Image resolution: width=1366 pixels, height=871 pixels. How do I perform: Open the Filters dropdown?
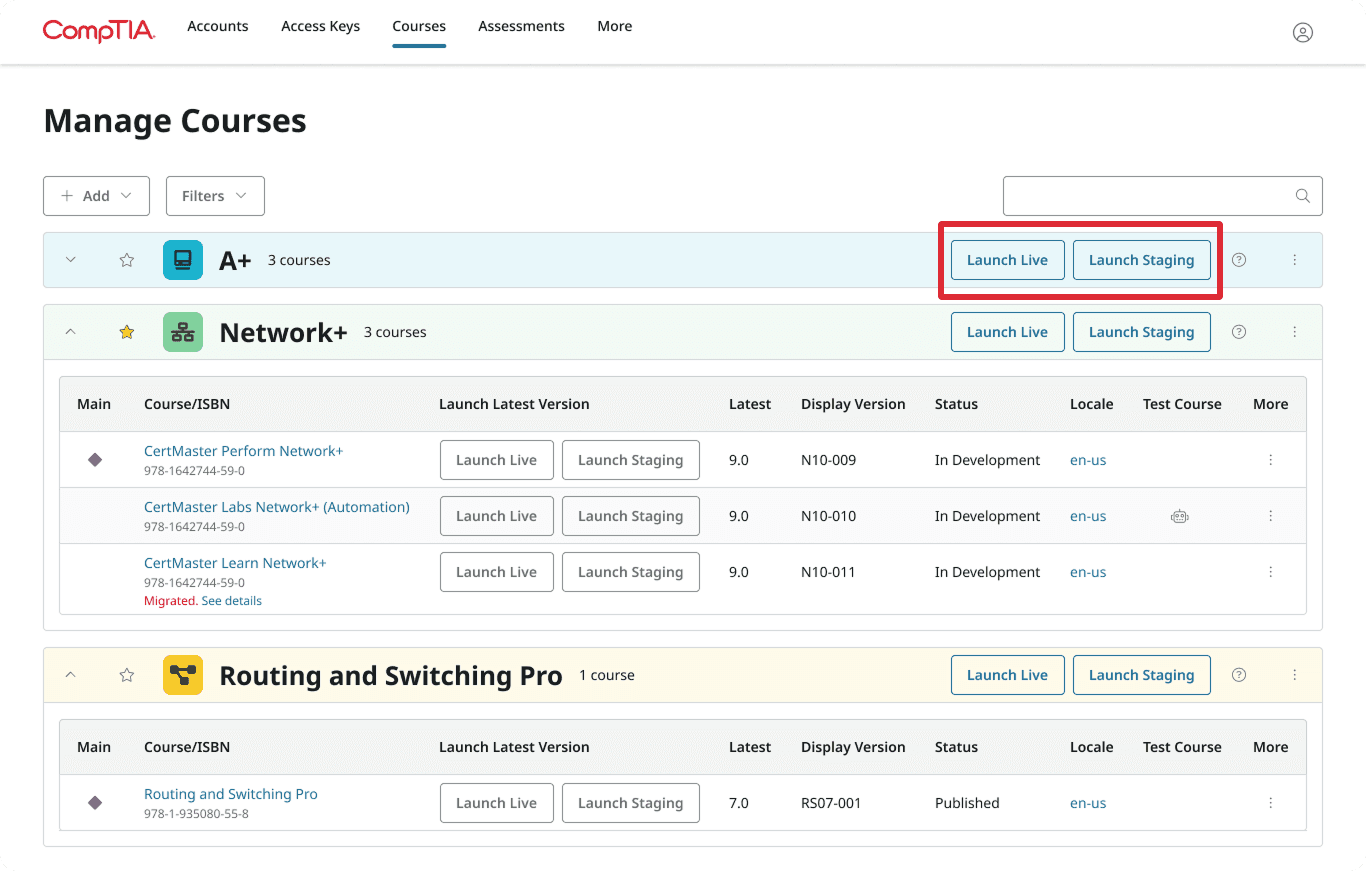point(215,196)
